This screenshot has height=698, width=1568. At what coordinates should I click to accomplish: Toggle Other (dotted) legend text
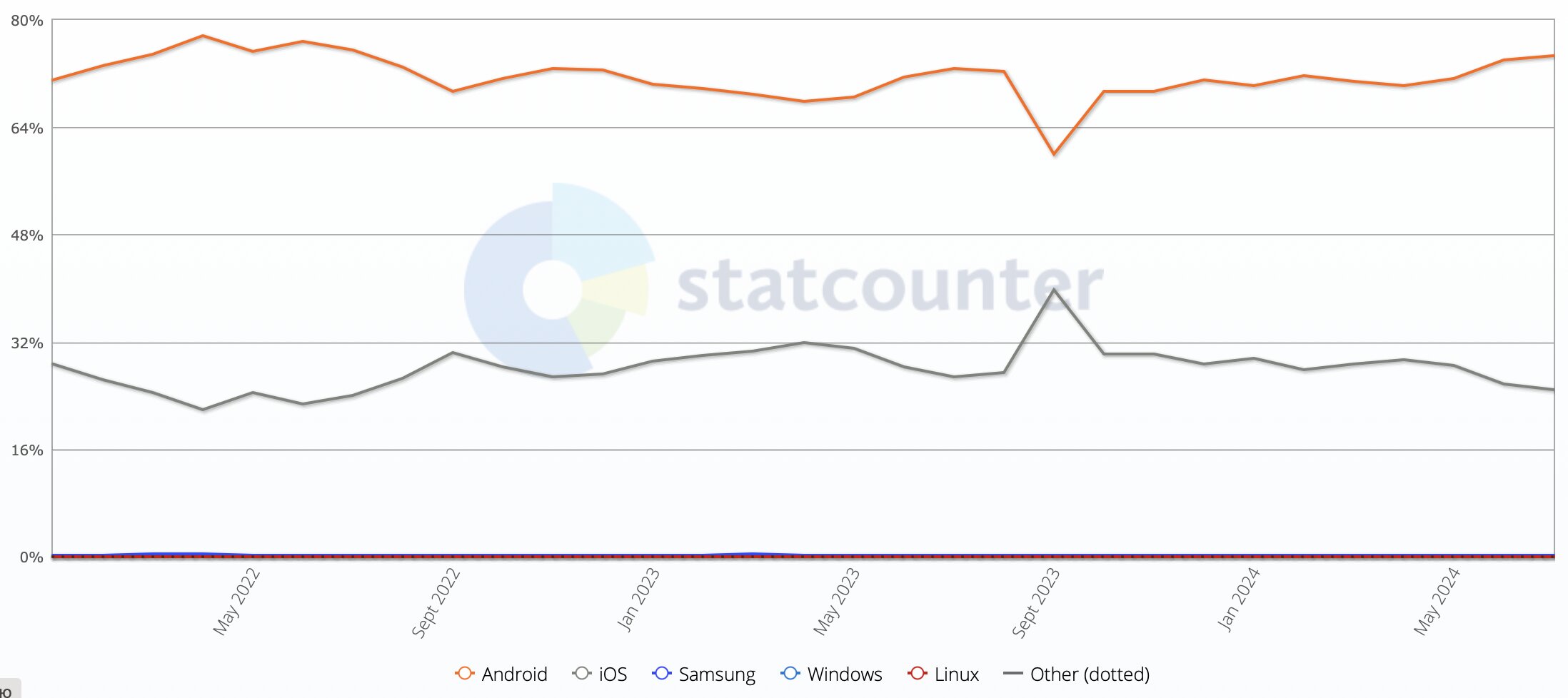point(1090,674)
